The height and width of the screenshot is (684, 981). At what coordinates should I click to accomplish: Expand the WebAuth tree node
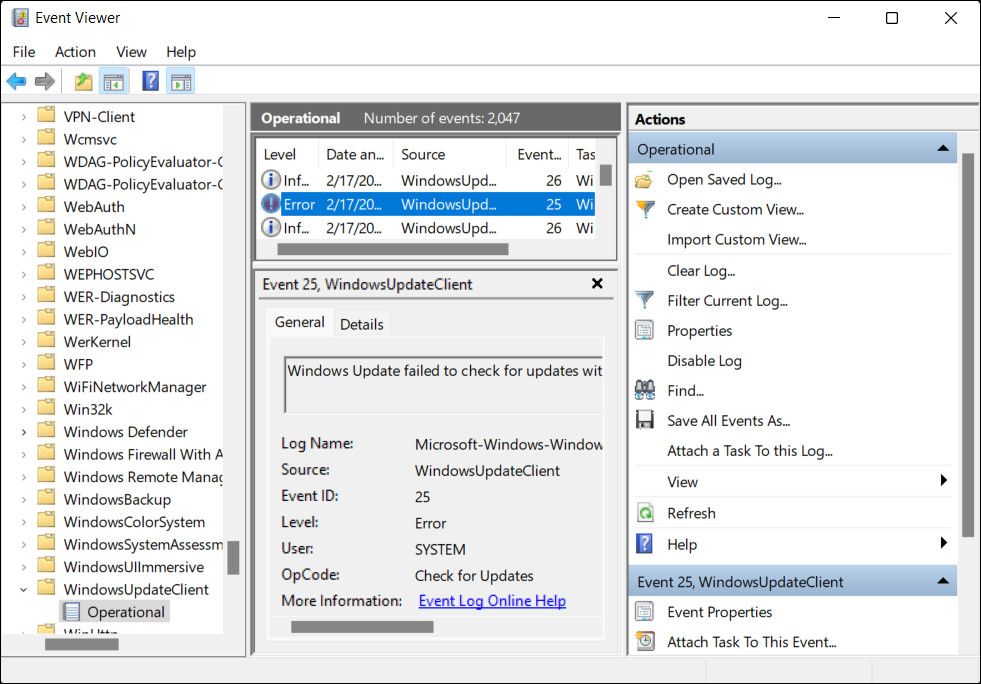(x=24, y=207)
